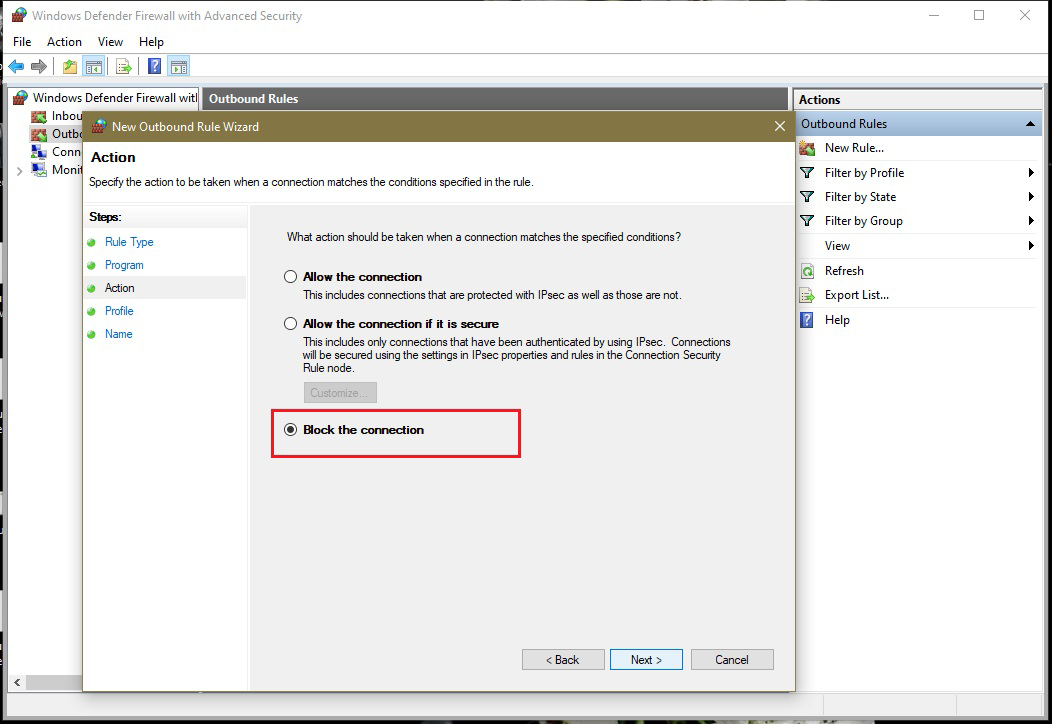Click the Export List toolbar icon

pyautogui.click(x=123, y=66)
